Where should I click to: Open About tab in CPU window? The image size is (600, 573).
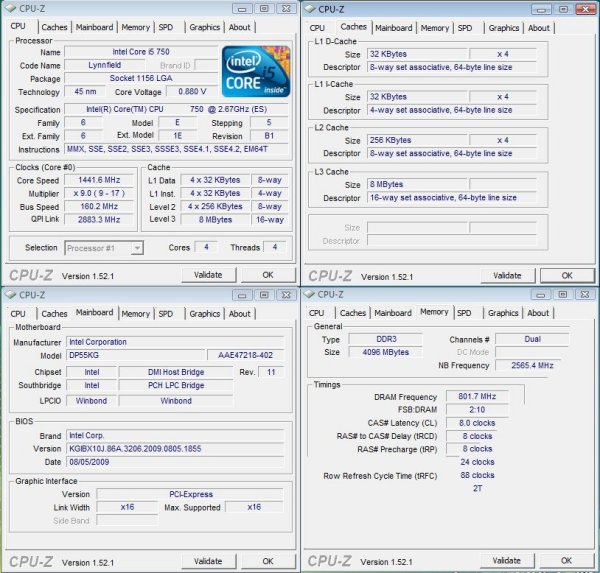pyautogui.click(x=240, y=27)
